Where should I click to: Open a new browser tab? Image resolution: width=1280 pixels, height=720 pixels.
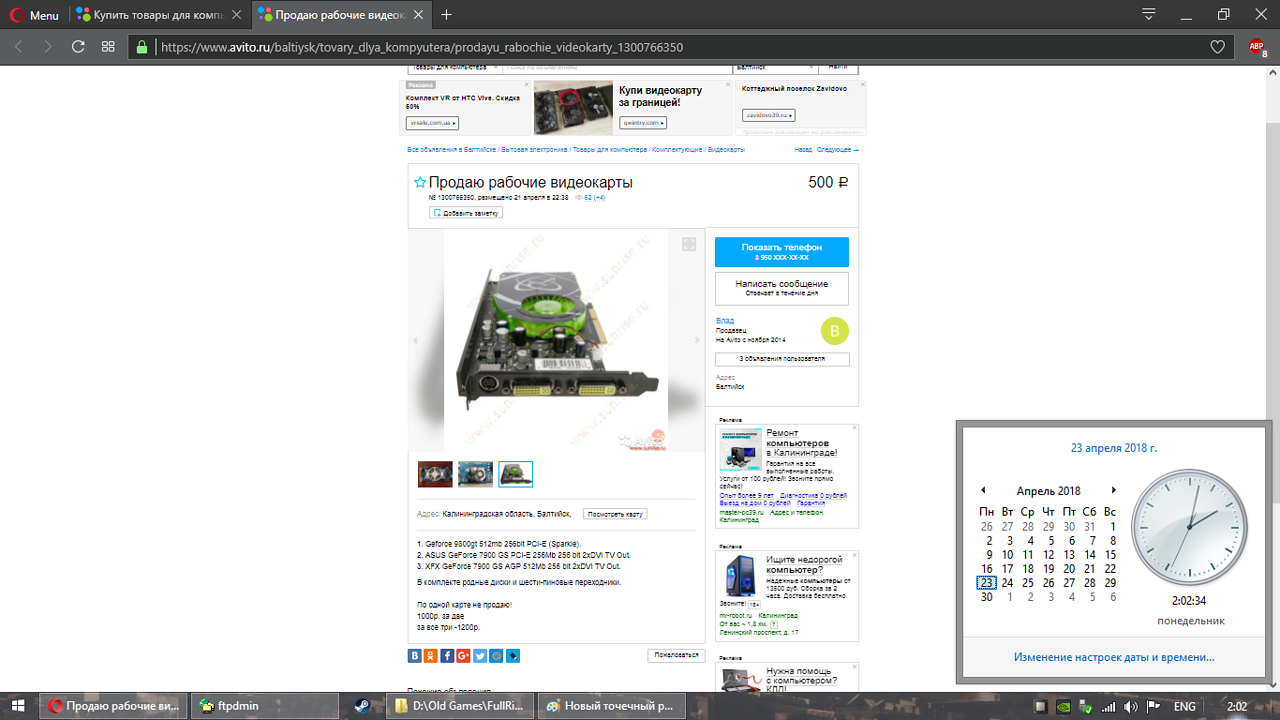[447, 15]
